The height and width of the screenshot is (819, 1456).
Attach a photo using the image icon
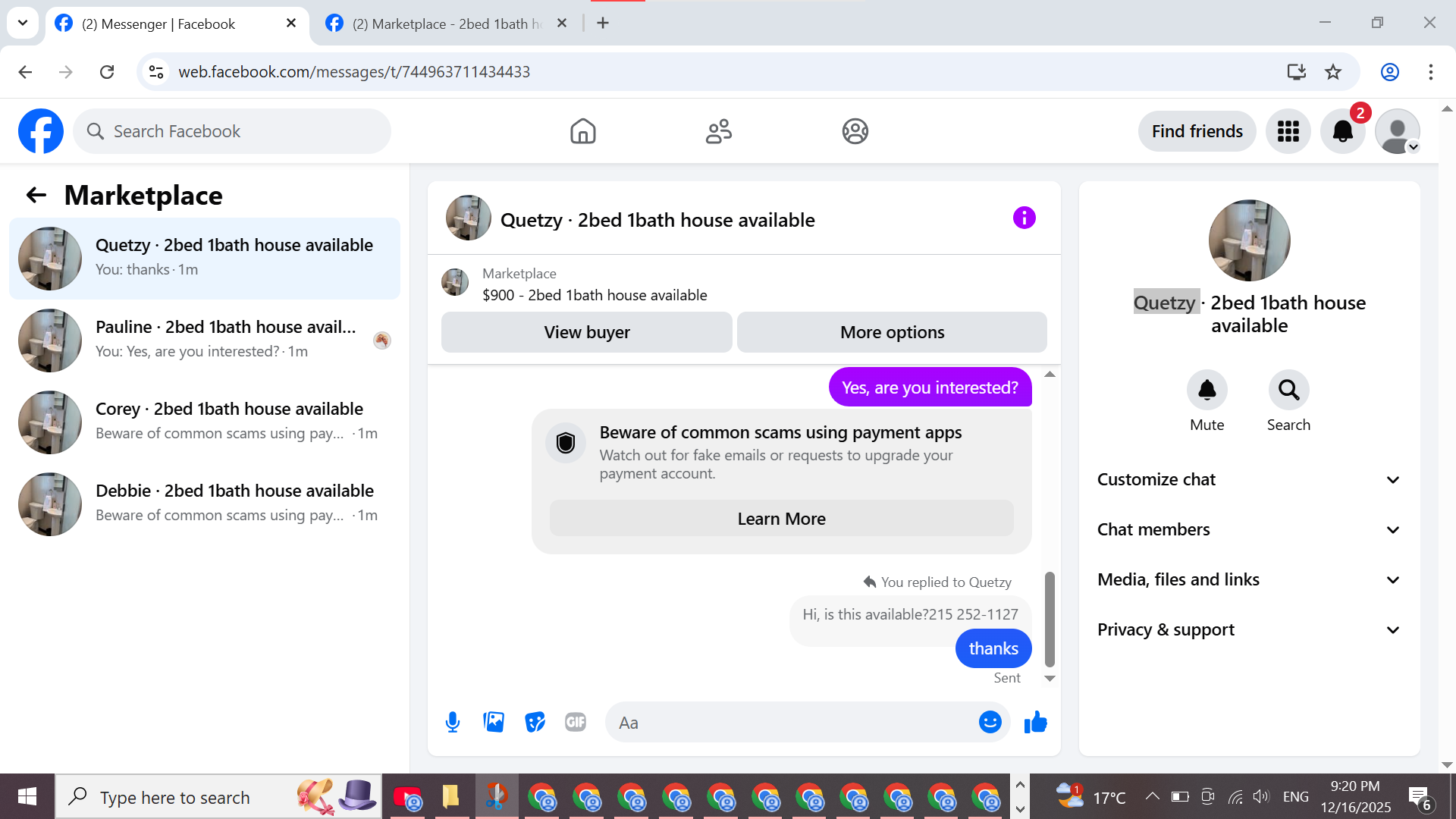494,723
